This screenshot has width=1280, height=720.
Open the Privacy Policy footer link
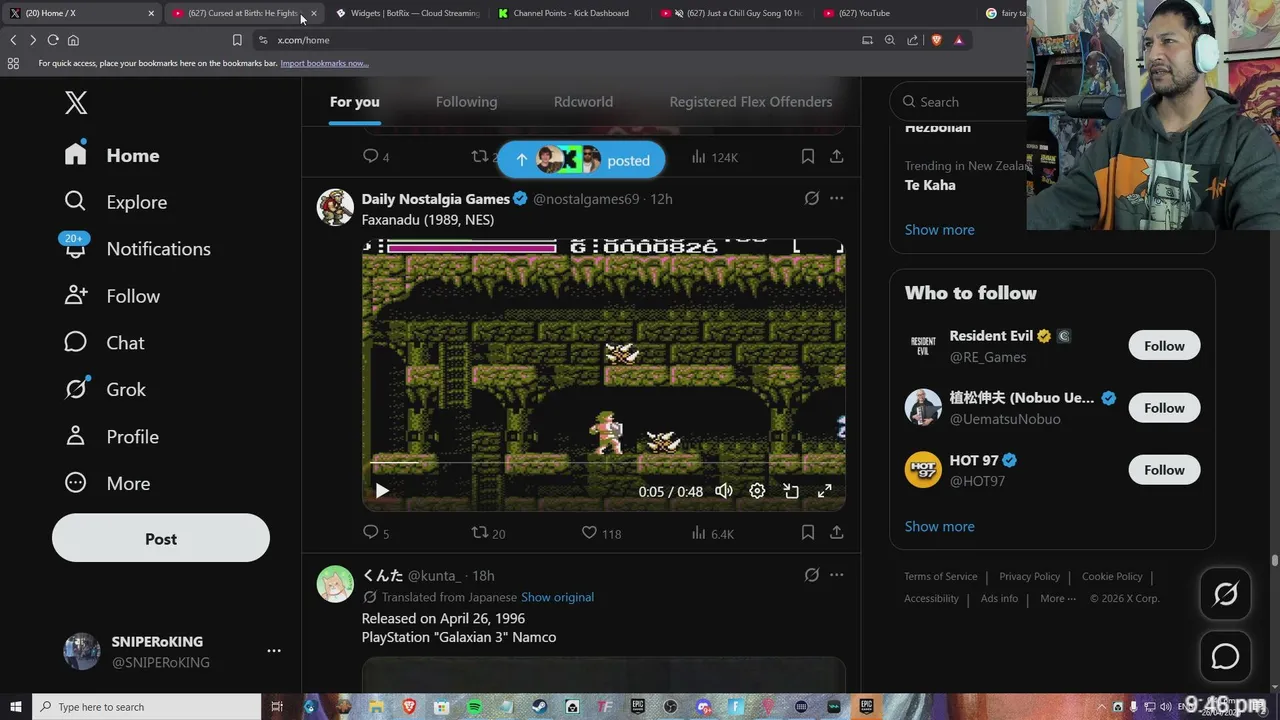pos(1029,577)
